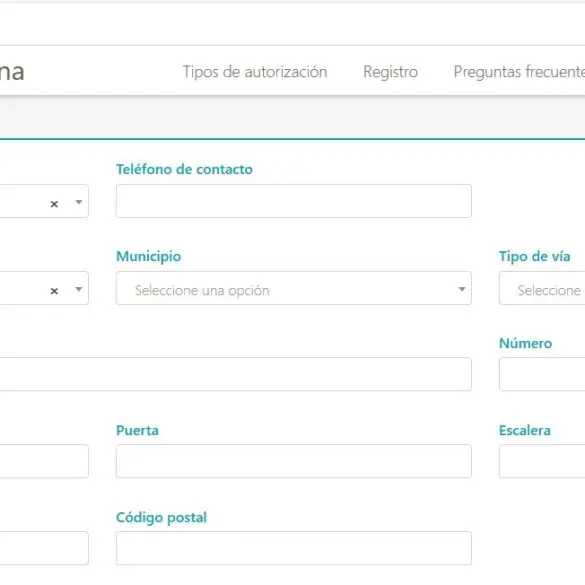Open the Municipio dropdown arrow

tap(462, 289)
